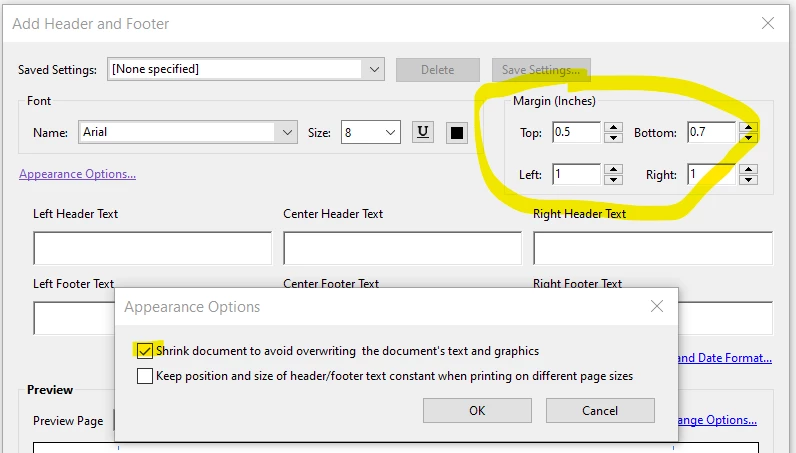Open the font Size dropdown
The height and width of the screenshot is (453, 796).
pos(390,133)
